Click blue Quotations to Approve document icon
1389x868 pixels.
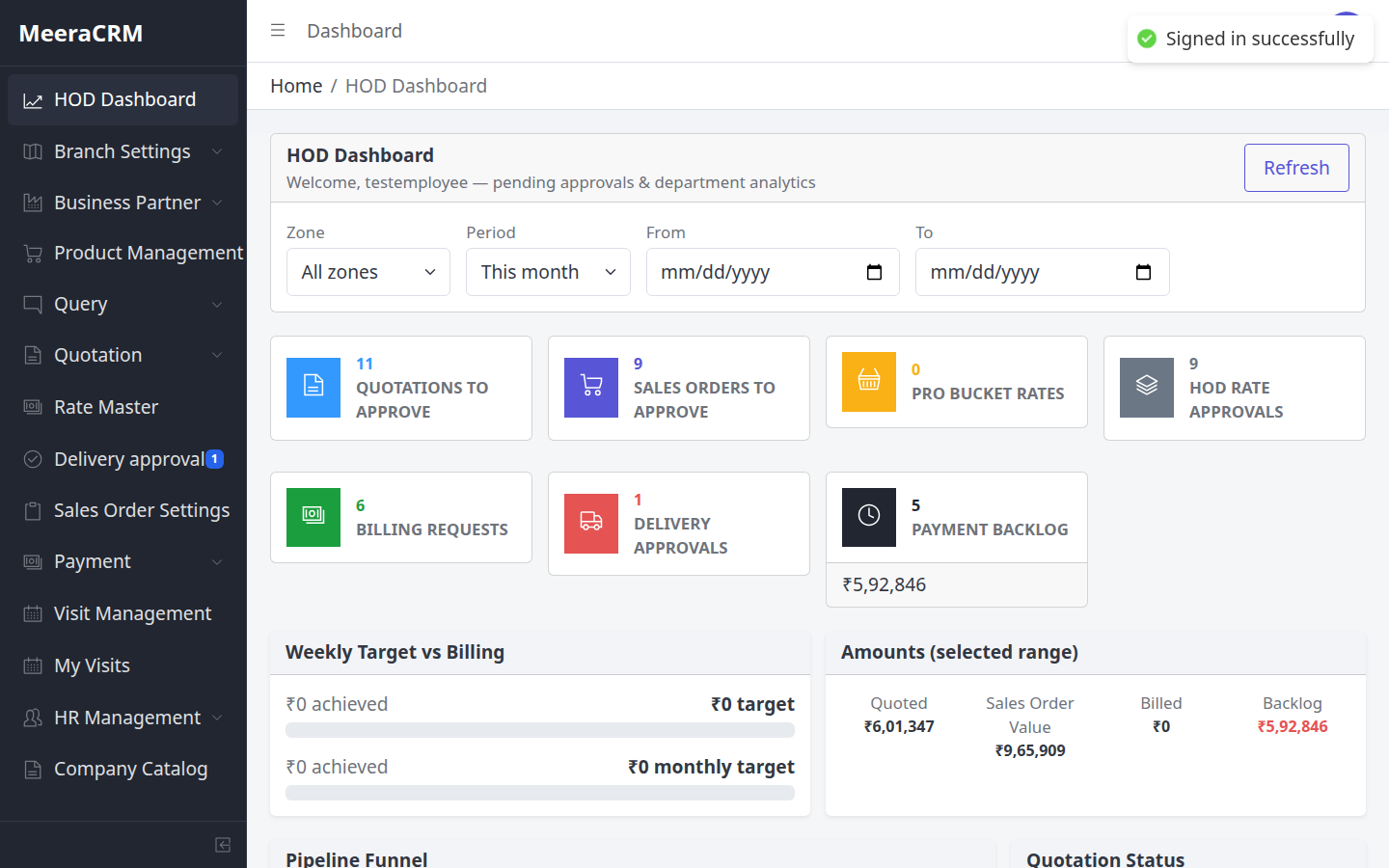tap(313, 387)
